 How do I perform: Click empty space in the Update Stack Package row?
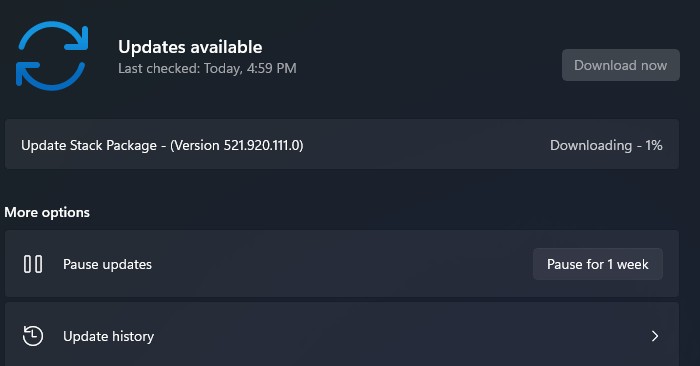(424, 144)
